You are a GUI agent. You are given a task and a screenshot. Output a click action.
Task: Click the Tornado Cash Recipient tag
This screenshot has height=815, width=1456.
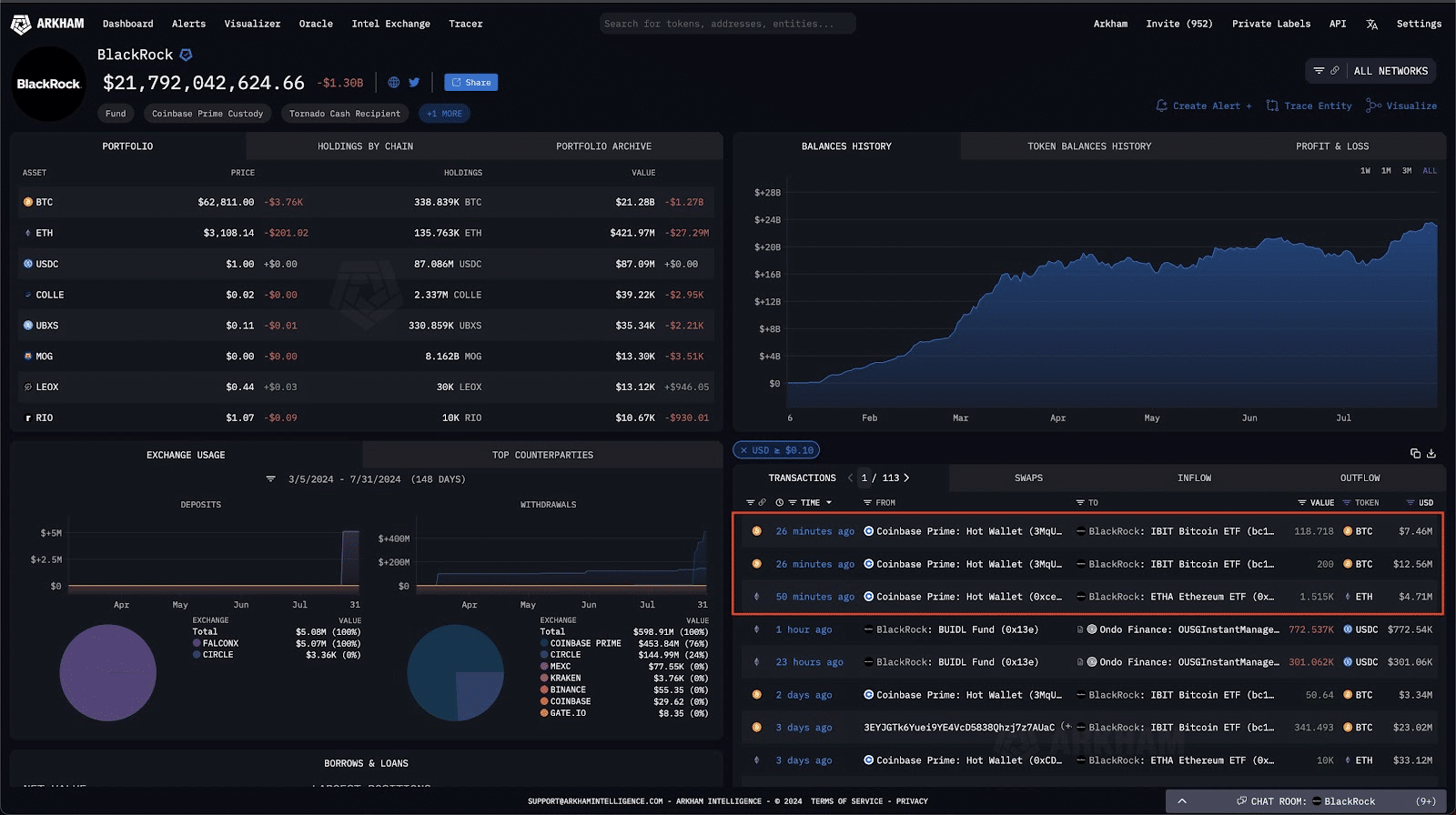pyautogui.click(x=345, y=114)
